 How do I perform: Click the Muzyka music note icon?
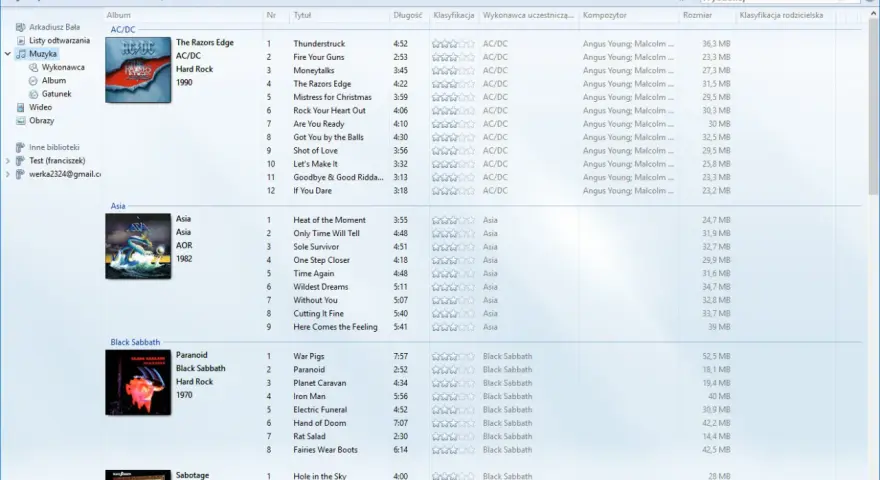click(21, 54)
